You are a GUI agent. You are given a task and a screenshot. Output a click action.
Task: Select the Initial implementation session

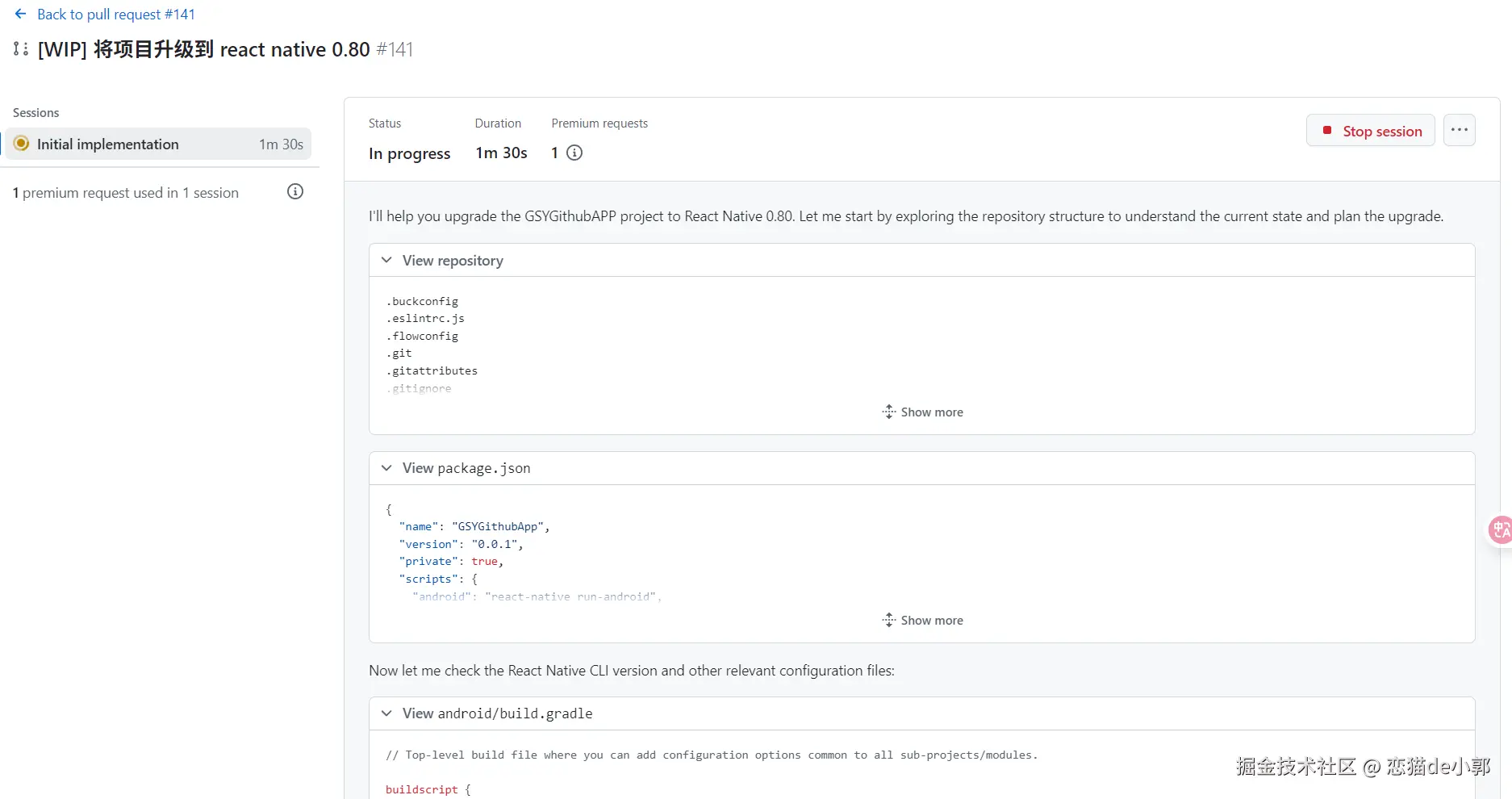click(108, 144)
